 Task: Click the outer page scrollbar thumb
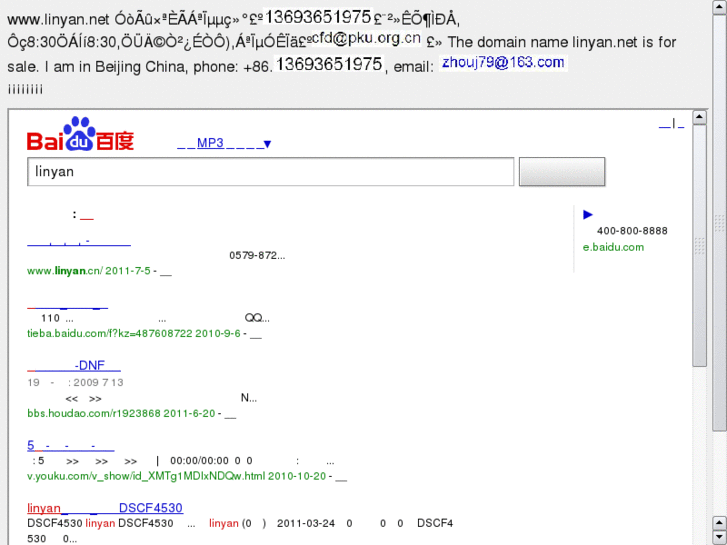tap(720, 223)
